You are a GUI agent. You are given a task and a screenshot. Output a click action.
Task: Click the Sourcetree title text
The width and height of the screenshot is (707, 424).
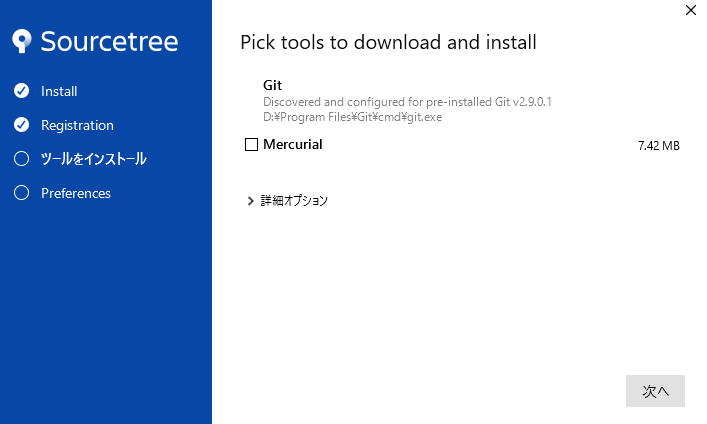click(x=109, y=41)
